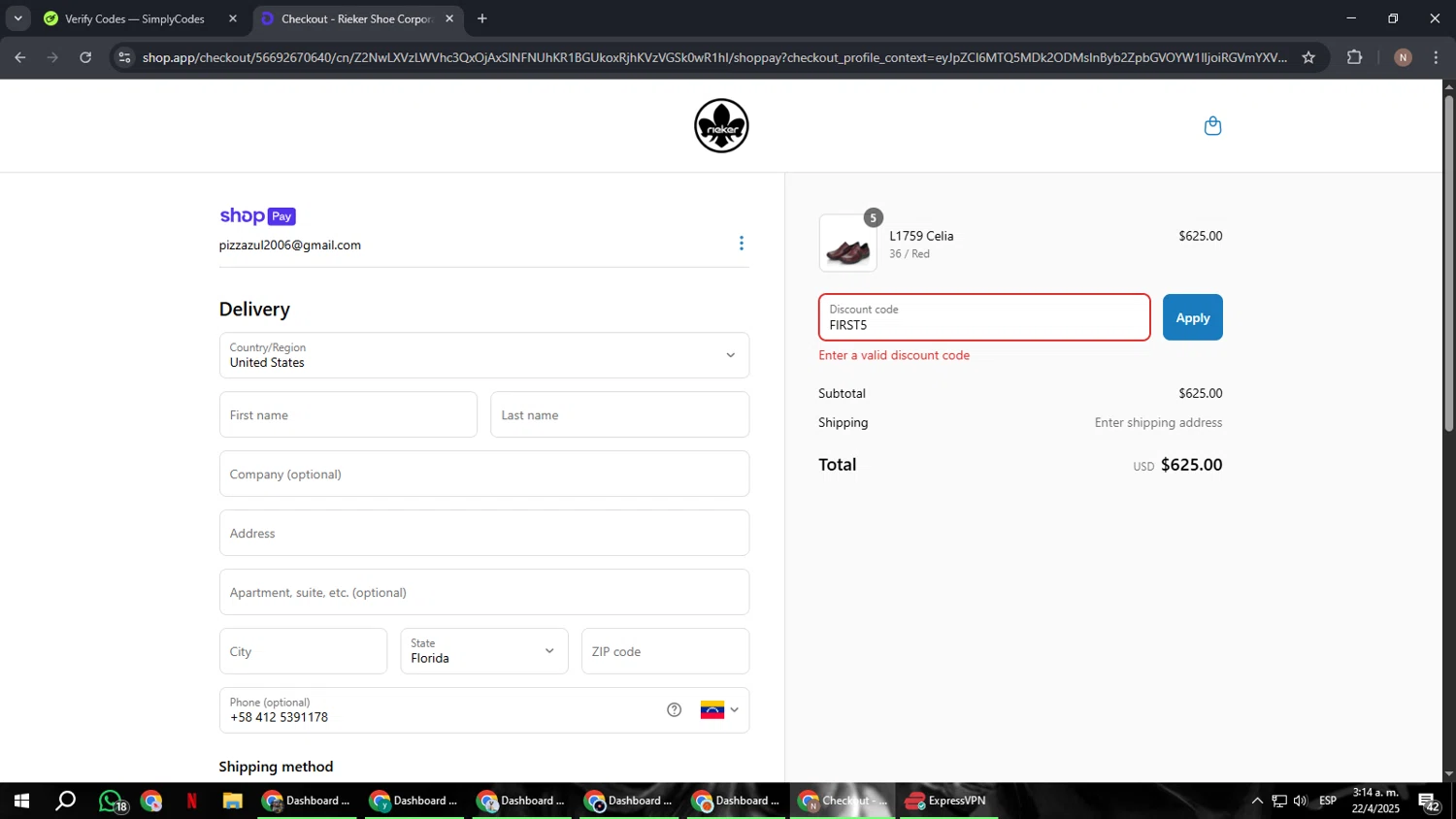Close the Checkout browser tab
The height and width of the screenshot is (819, 1456).
(449, 18)
